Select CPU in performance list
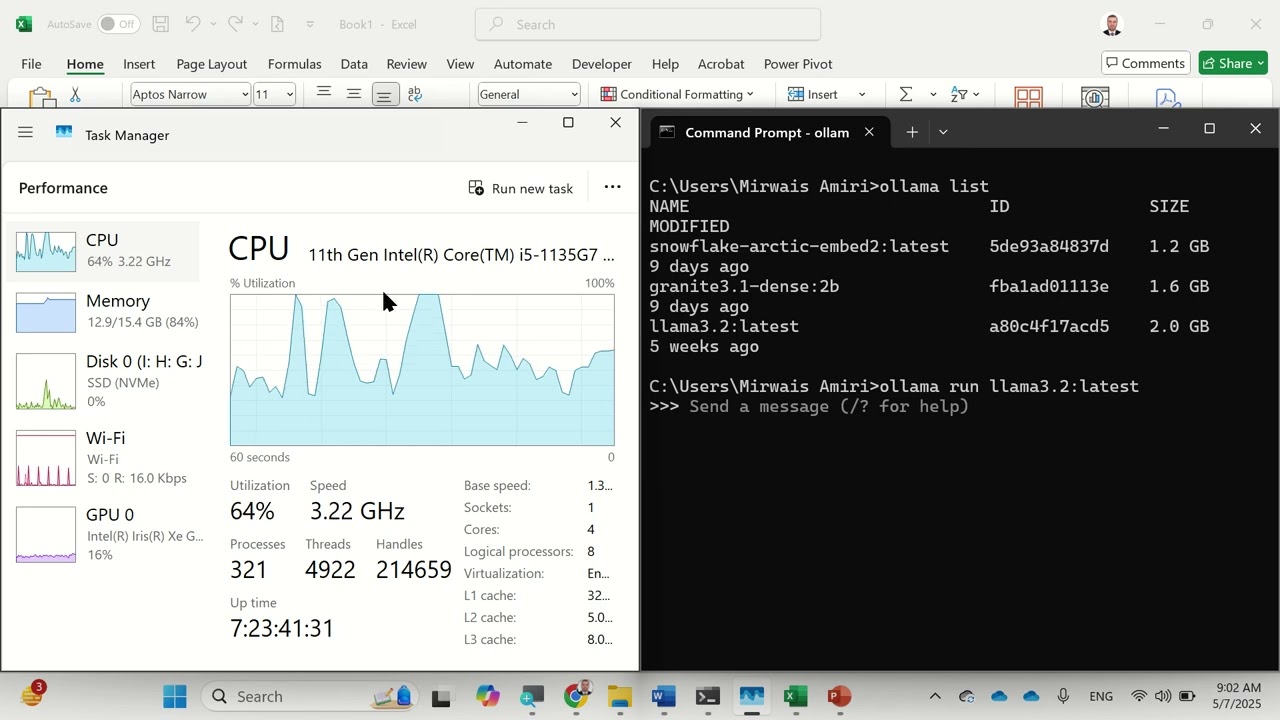 (104, 250)
